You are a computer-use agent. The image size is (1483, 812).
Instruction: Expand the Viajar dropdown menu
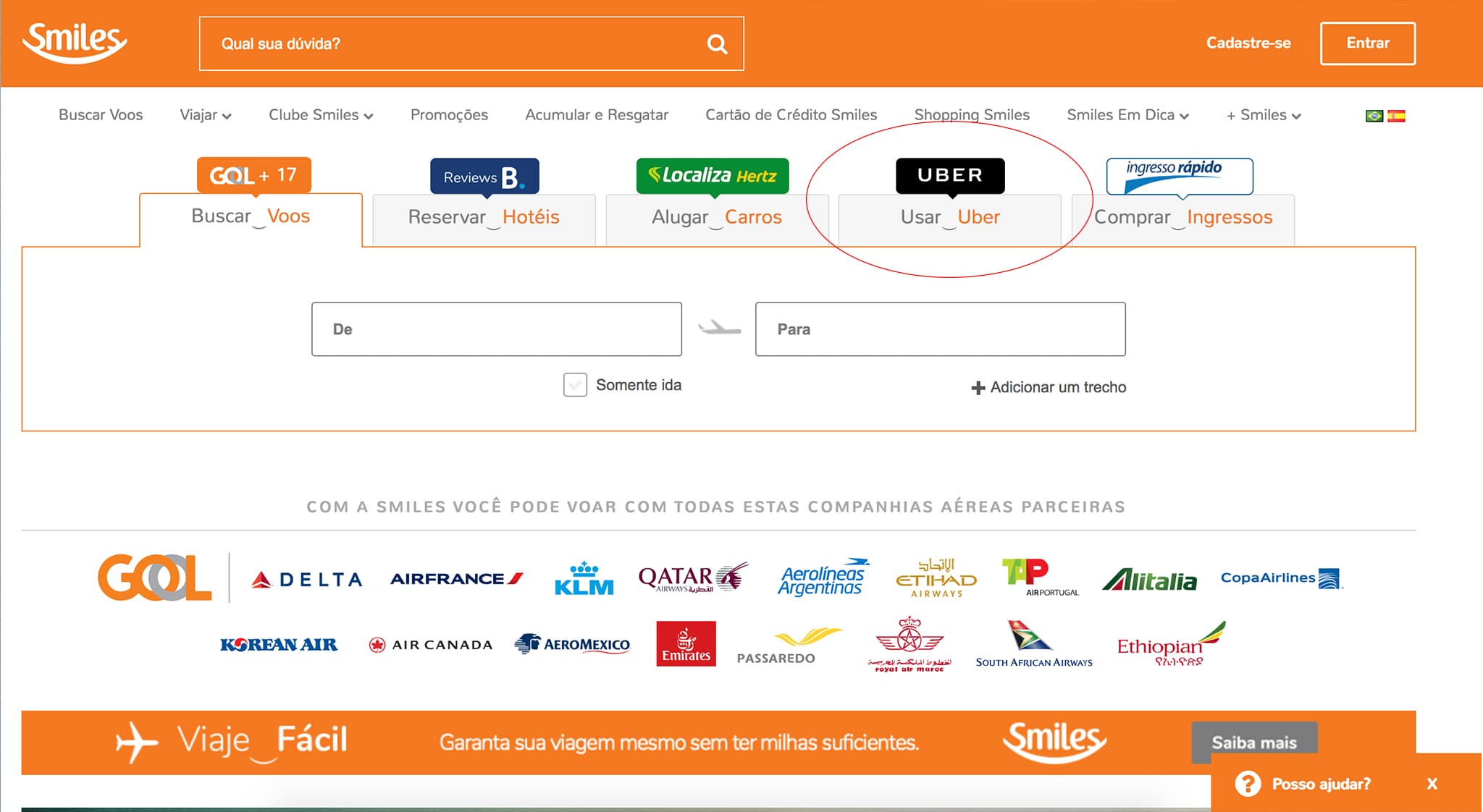206,115
